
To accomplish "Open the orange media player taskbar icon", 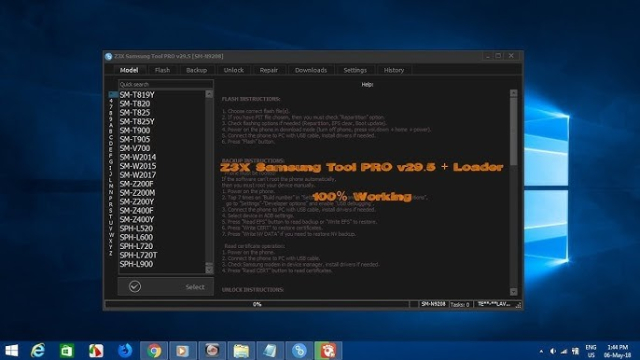I will tap(182, 350).
